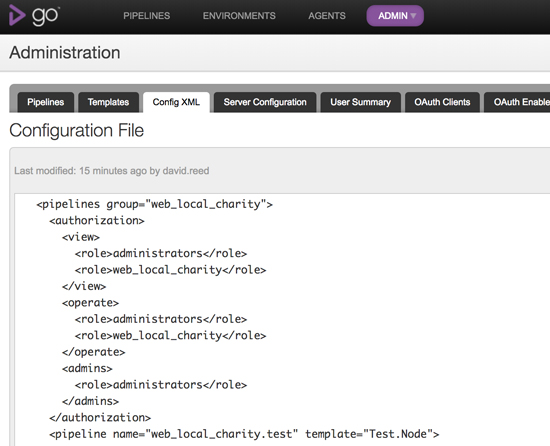Switch to the Templates tab

108,102
